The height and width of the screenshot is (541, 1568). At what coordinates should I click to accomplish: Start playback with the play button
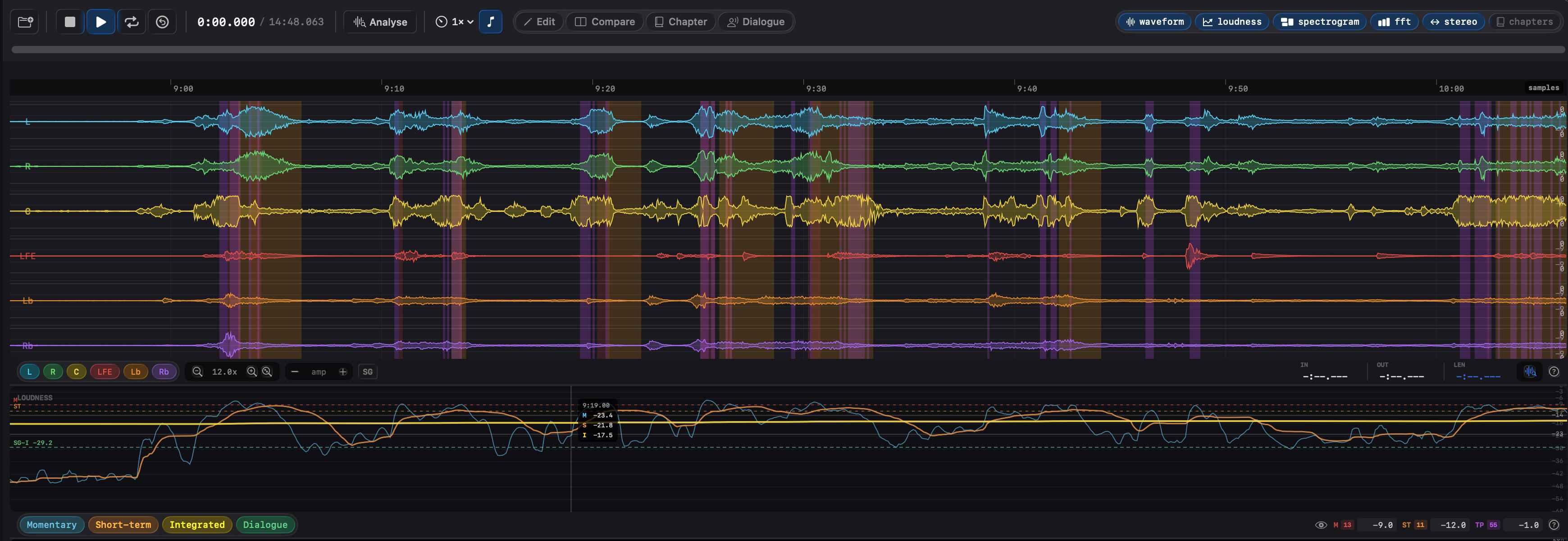[x=101, y=22]
